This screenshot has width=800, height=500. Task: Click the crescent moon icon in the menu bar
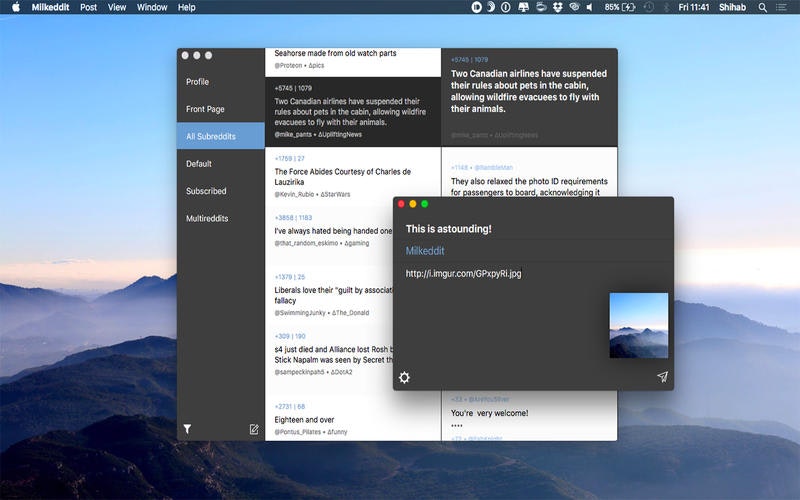pyautogui.click(x=491, y=7)
